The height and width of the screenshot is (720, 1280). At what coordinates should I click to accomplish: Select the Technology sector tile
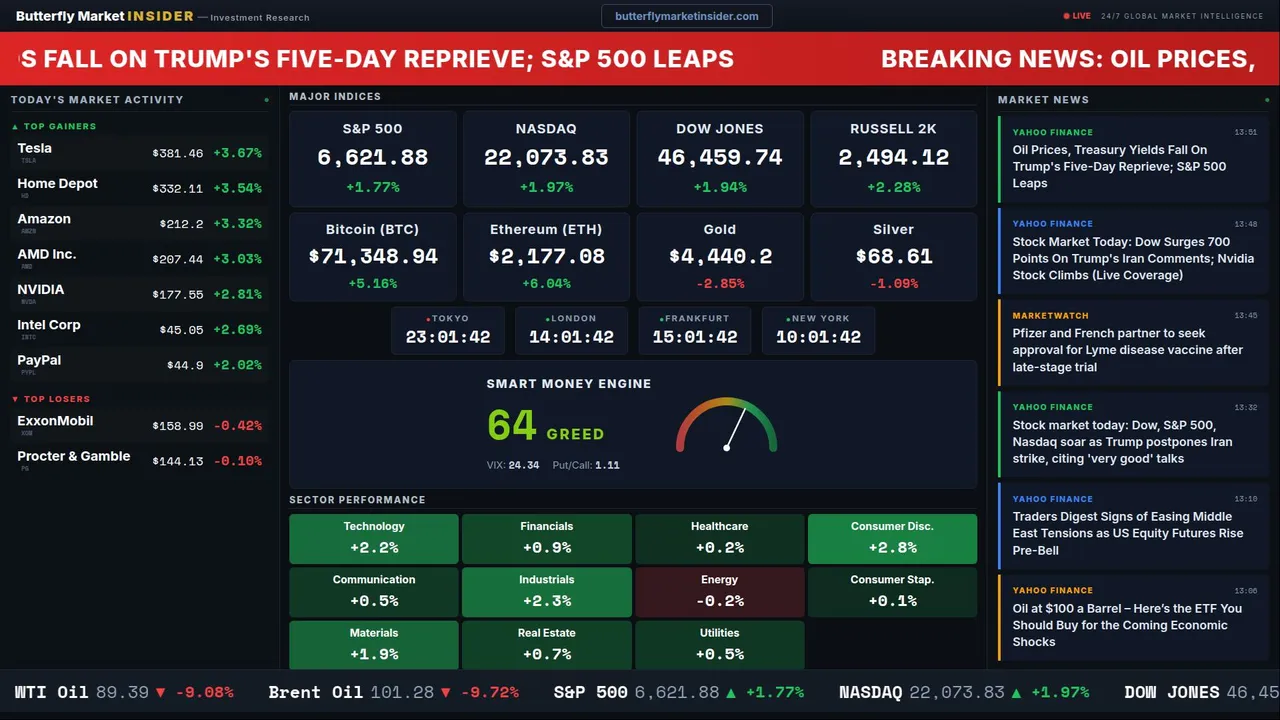click(374, 539)
